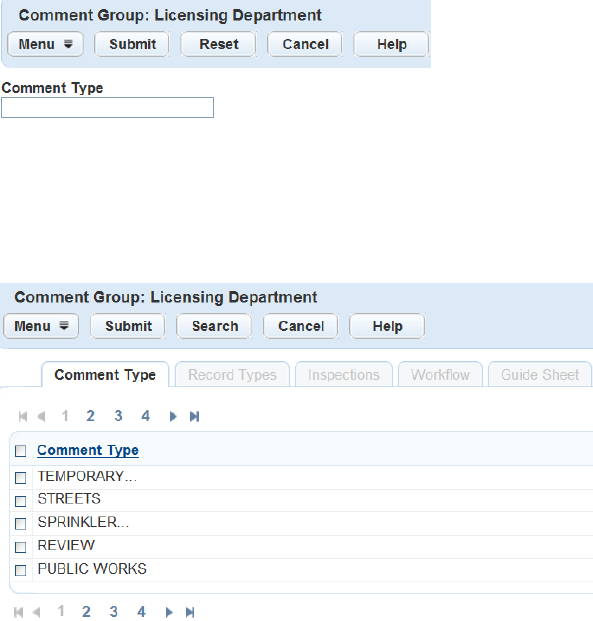This screenshot has width=593, height=621.
Task: Click the PUBLIC WORKS comment type text
Action: (92, 569)
